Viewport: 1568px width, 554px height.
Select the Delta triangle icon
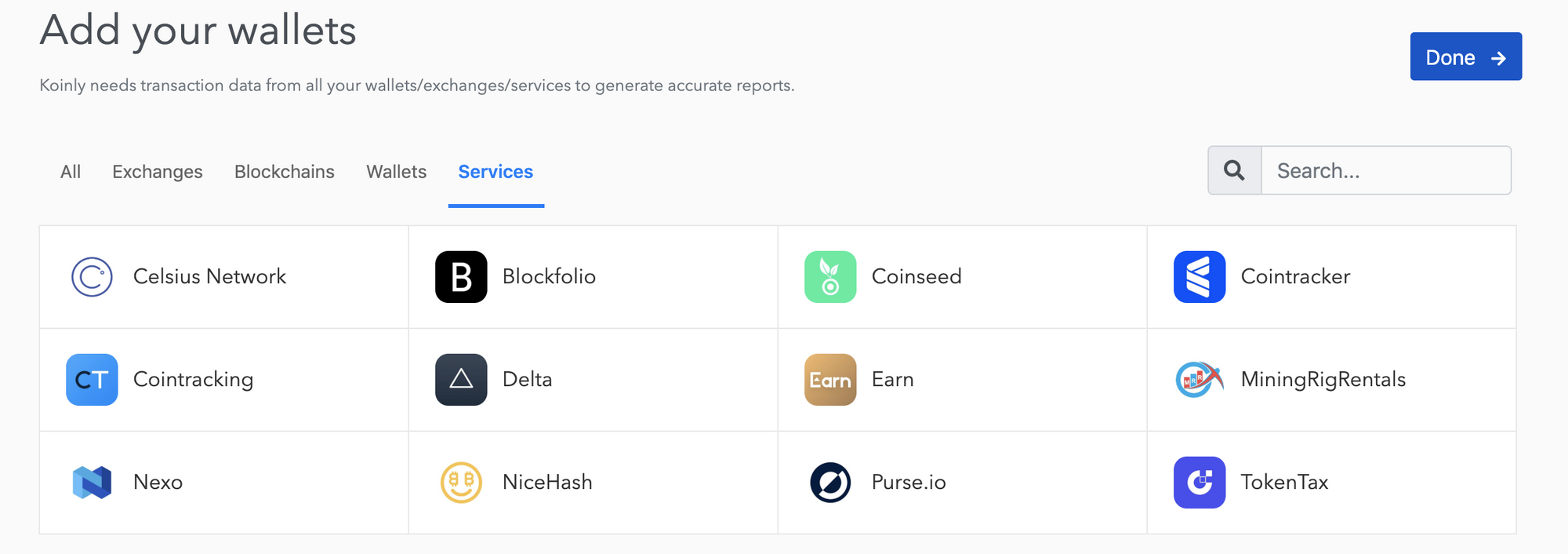(x=461, y=380)
